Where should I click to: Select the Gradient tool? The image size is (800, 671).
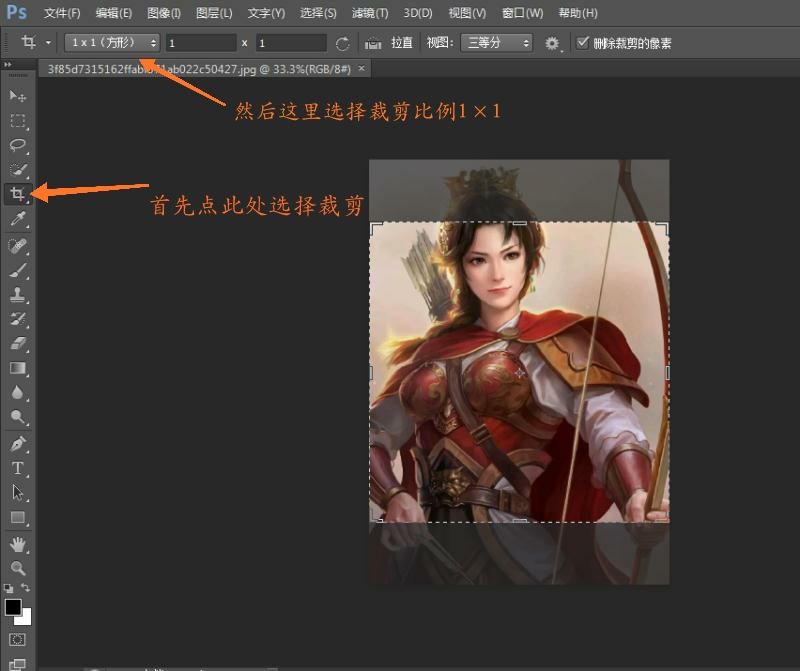17,368
